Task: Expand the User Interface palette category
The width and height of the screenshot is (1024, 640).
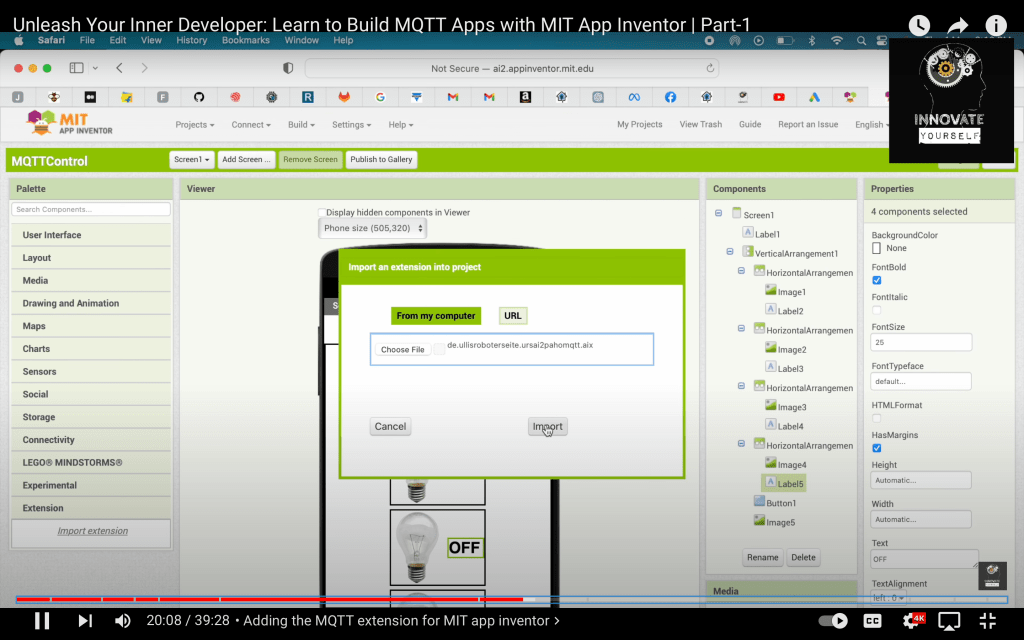Action: (x=91, y=235)
